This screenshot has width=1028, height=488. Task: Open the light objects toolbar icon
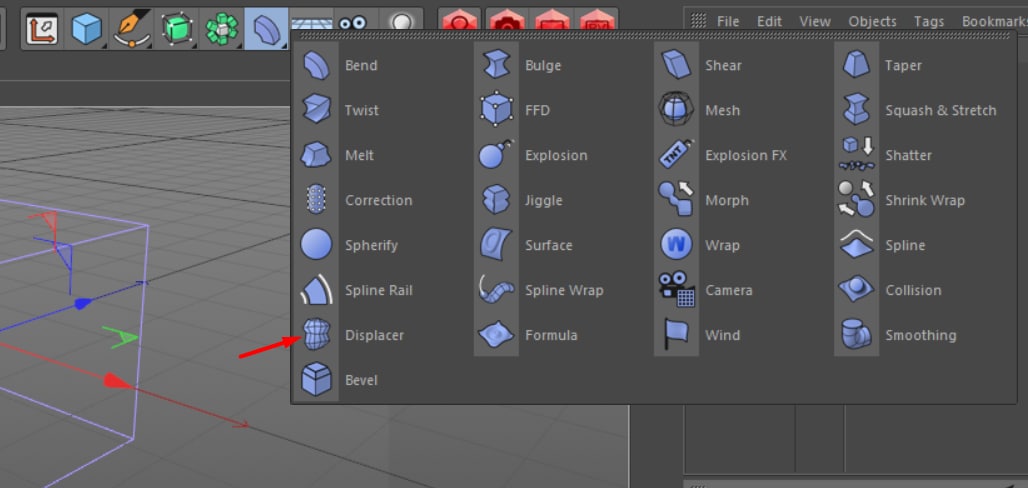point(401,22)
